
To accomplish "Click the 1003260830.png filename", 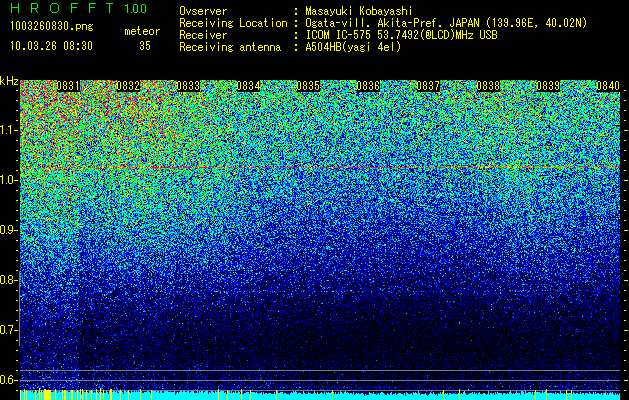I will [x=52, y=27].
